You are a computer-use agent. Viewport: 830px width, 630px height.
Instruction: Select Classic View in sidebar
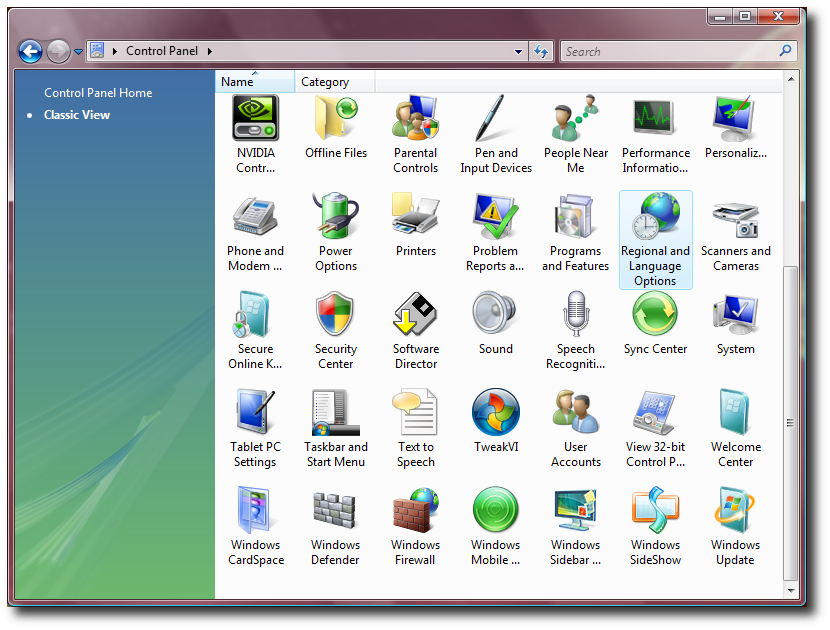[x=77, y=115]
